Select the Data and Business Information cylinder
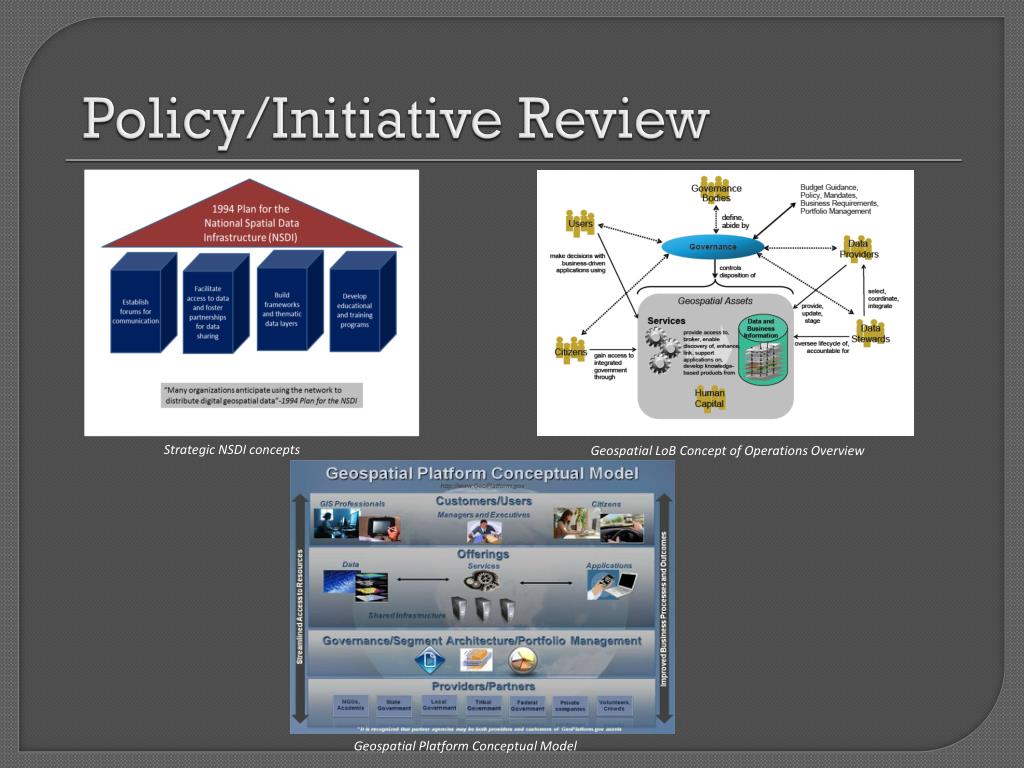Viewport: 1024px width, 768px height. [x=763, y=351]
